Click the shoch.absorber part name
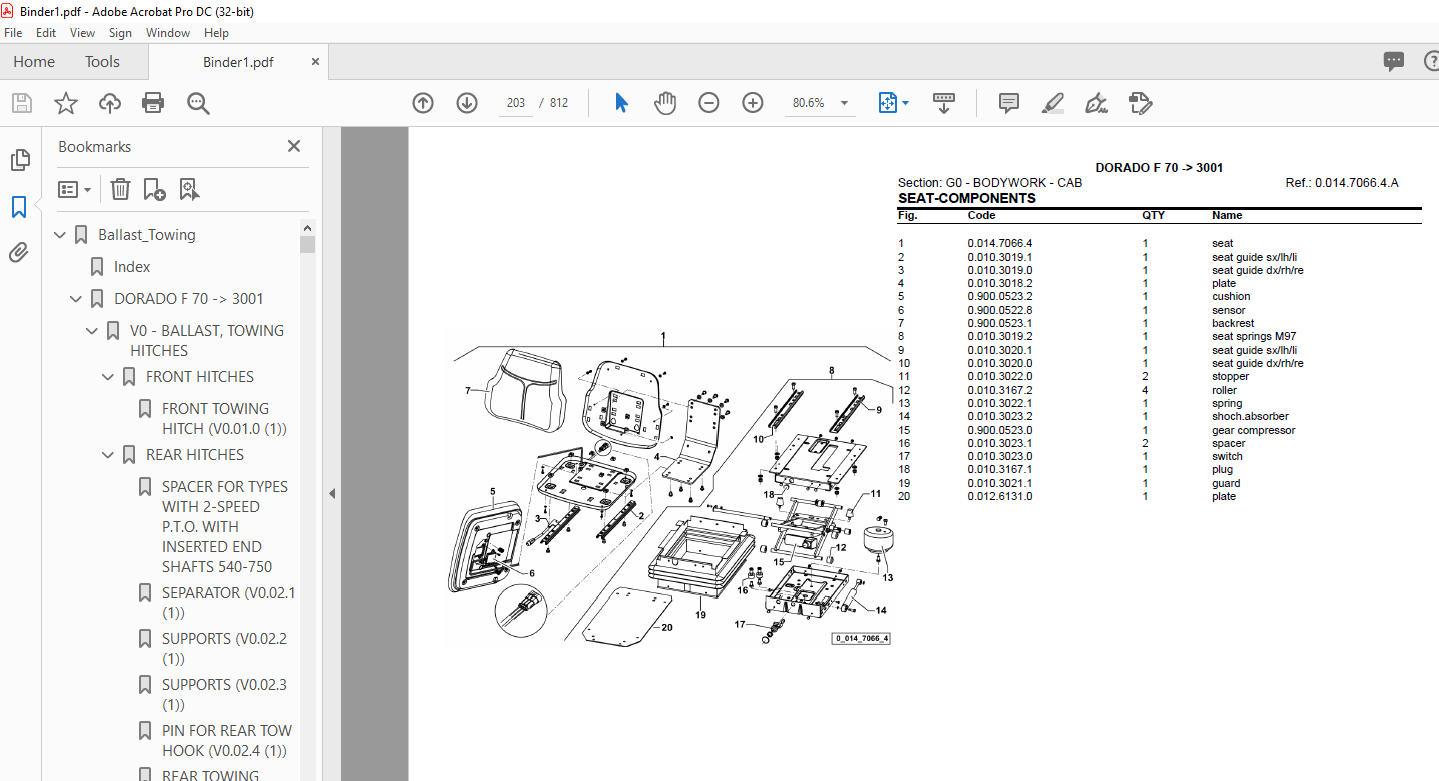 pos(1250,417)
